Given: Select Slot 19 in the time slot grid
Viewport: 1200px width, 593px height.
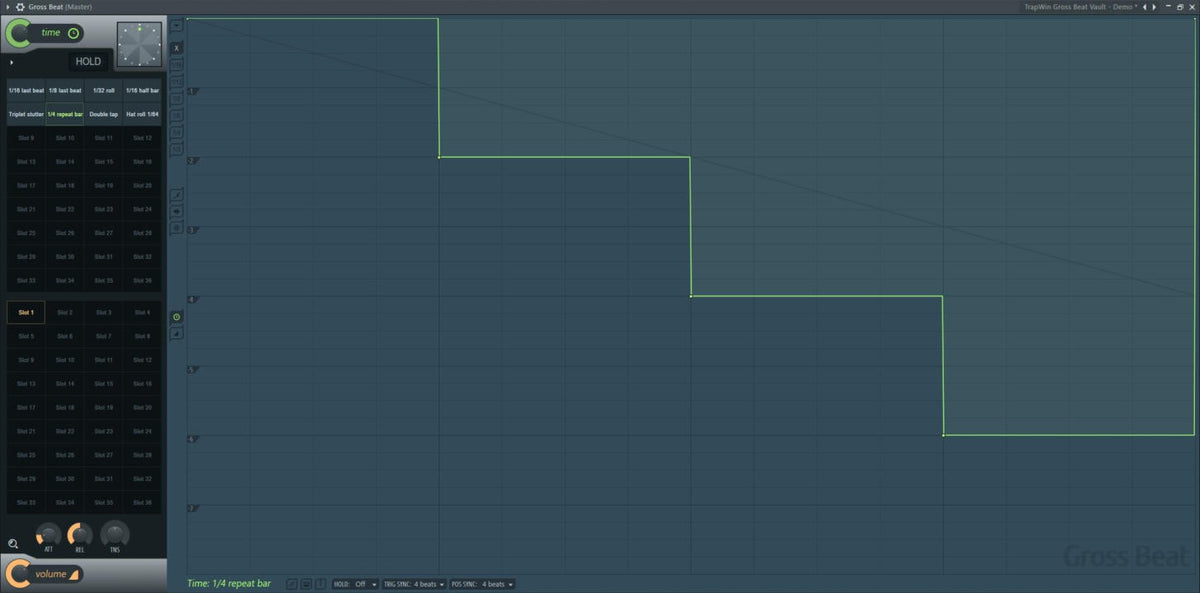Looking at the screenshot, I should [x=103, y=185].
